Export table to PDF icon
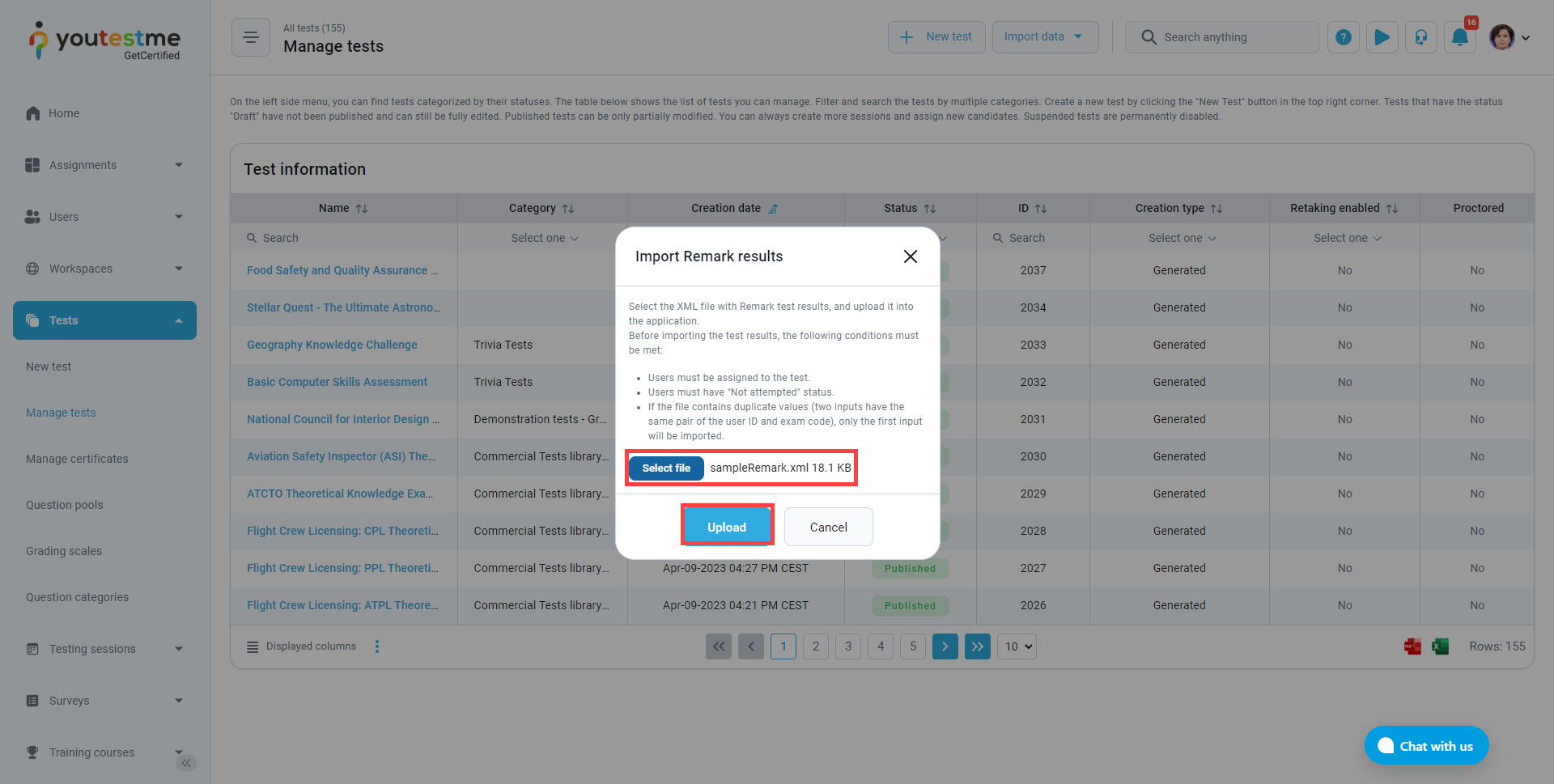Screen dimensions: 1554x784 (1412, 646)
